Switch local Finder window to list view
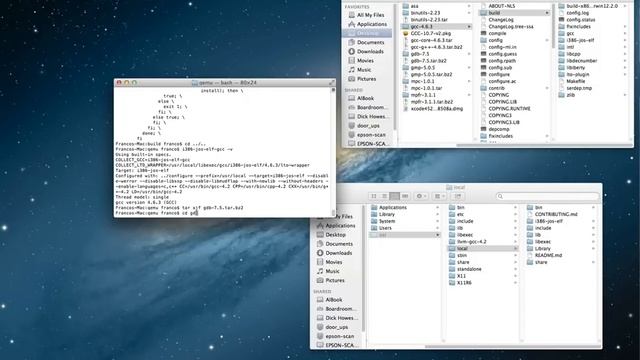640x360 pixels. coord(384,196)
